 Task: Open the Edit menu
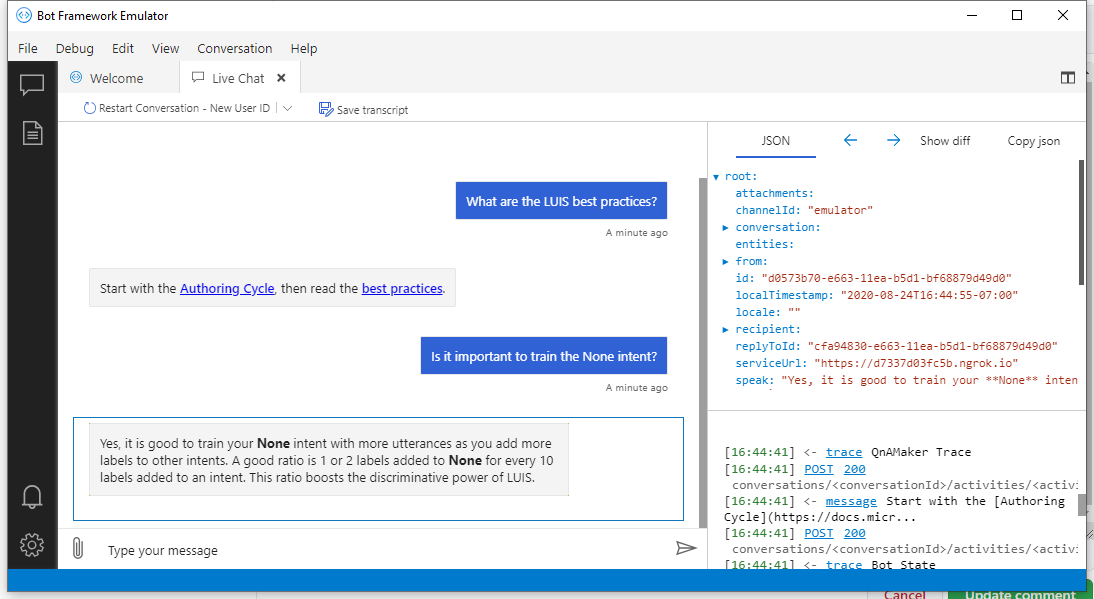[123, 48]
